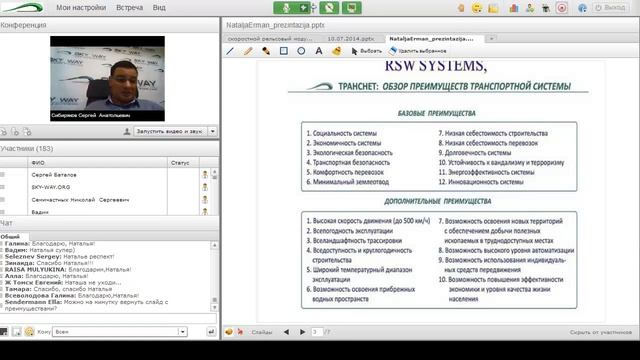This screenshot has width=640, height=360.
Task: Select the pencil drawing tool
Action: [x=248, y=51]
